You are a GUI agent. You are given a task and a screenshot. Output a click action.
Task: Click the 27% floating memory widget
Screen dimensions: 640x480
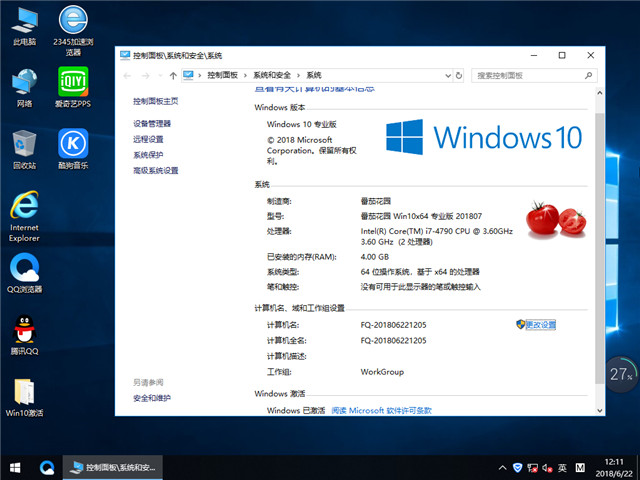tap(622, 374)
